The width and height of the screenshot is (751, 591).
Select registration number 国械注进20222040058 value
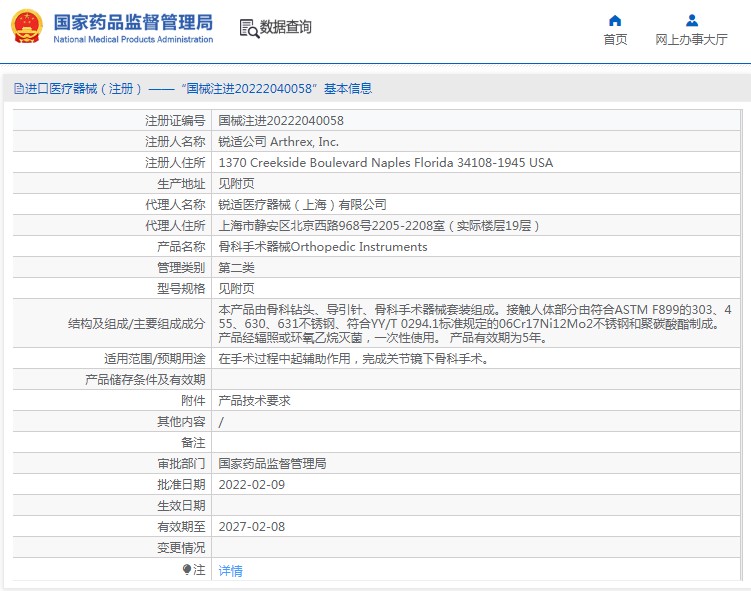pyautogui.click(x=281, y=121)
